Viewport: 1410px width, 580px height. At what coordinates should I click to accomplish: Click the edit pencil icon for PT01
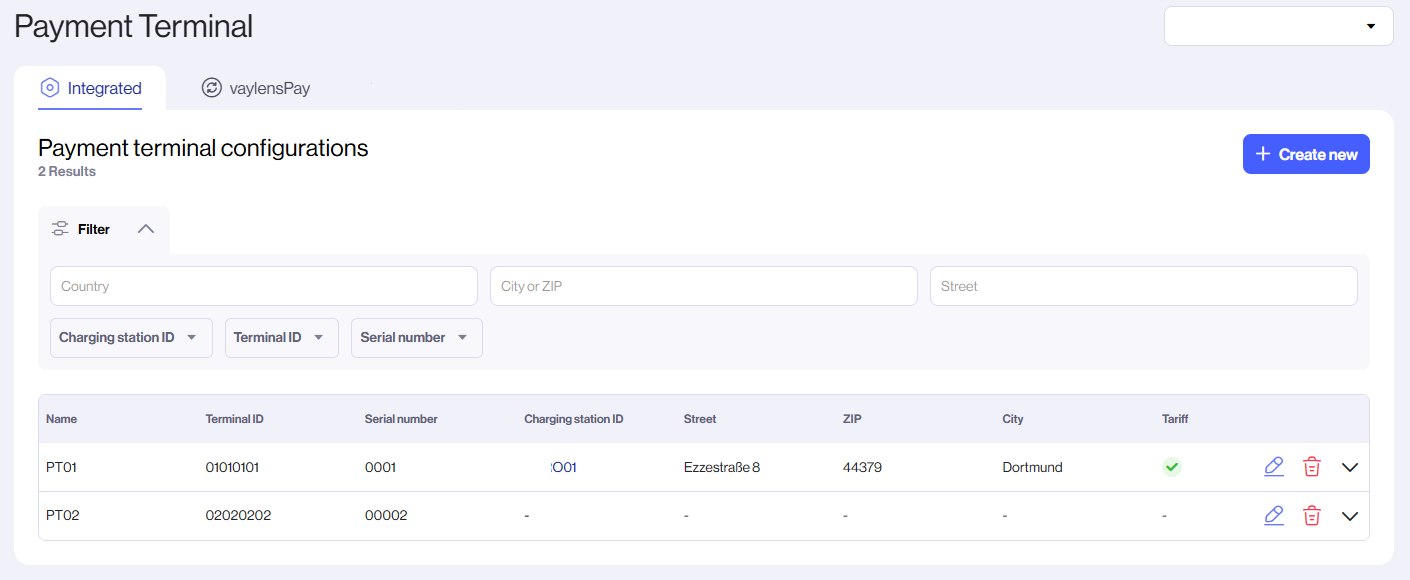pyautogui.click(x=1273, y=466)
